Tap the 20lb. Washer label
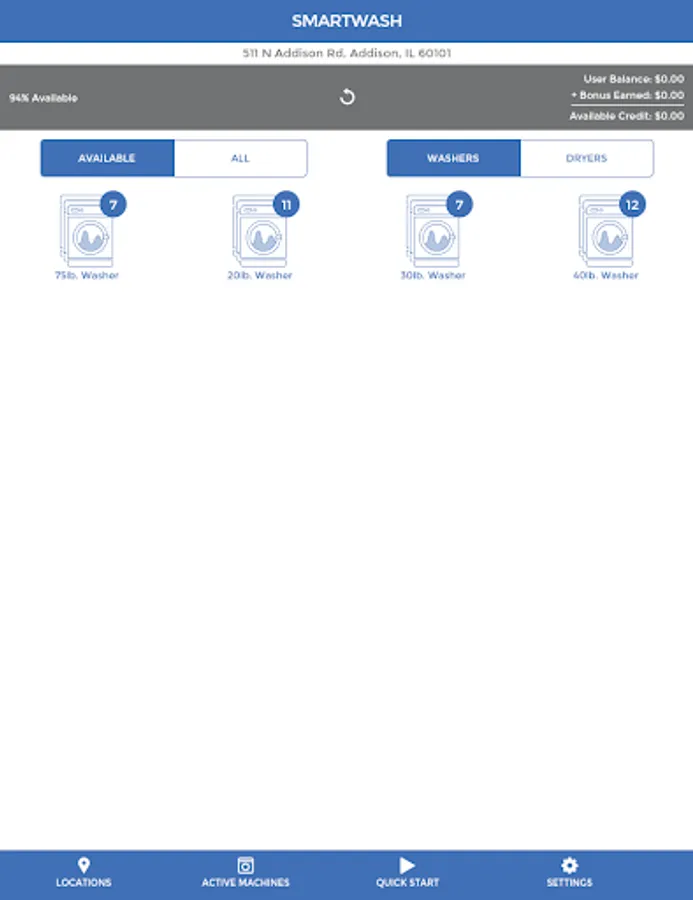Image resolution: width=693 pixels, height=900 pixels. coord(260,276)
